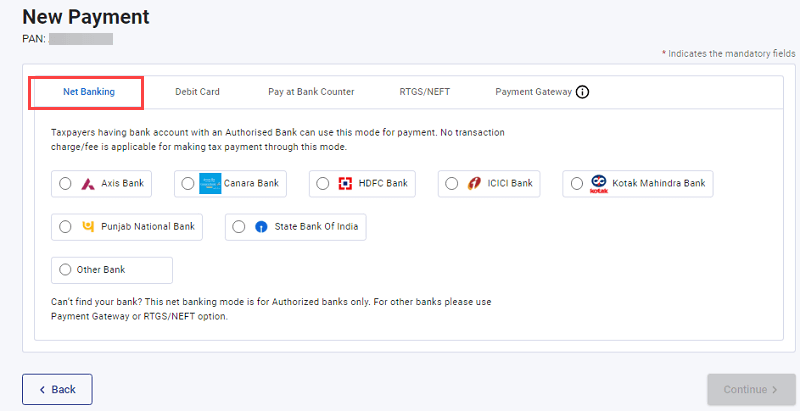Click the 'Other Bank' label text
Screen dimensions: 800x411
101,269
